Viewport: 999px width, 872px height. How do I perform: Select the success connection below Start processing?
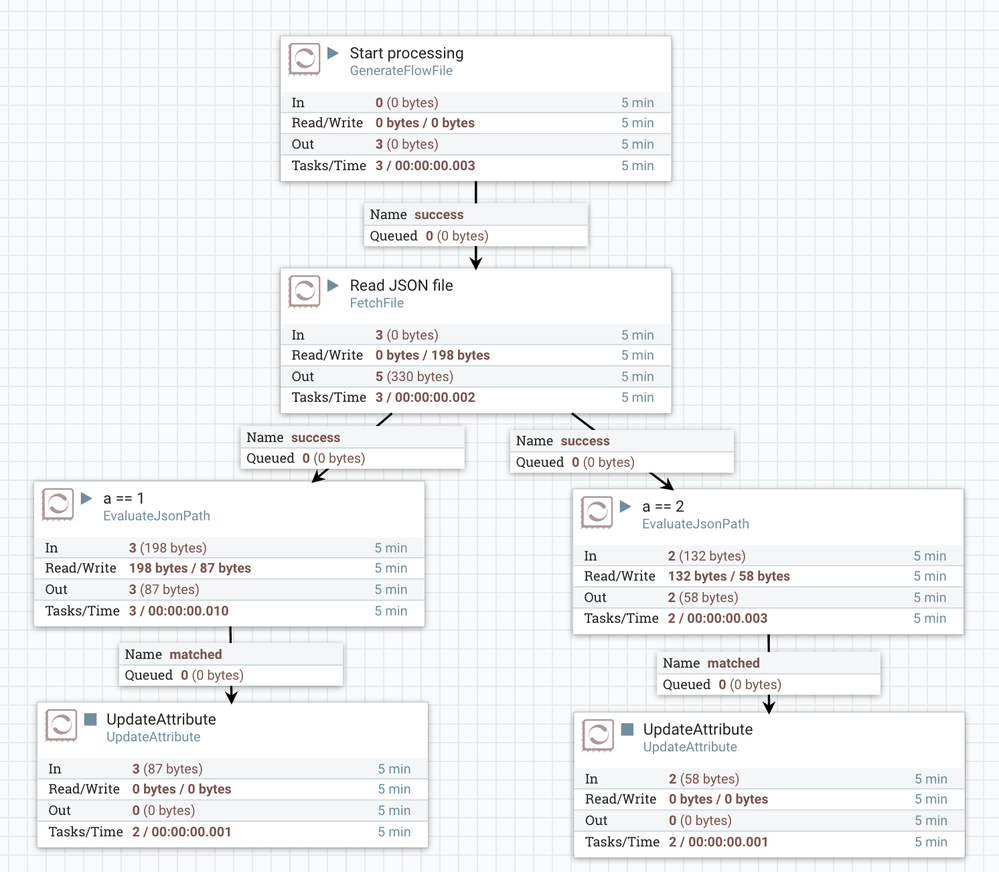[476, 224]
